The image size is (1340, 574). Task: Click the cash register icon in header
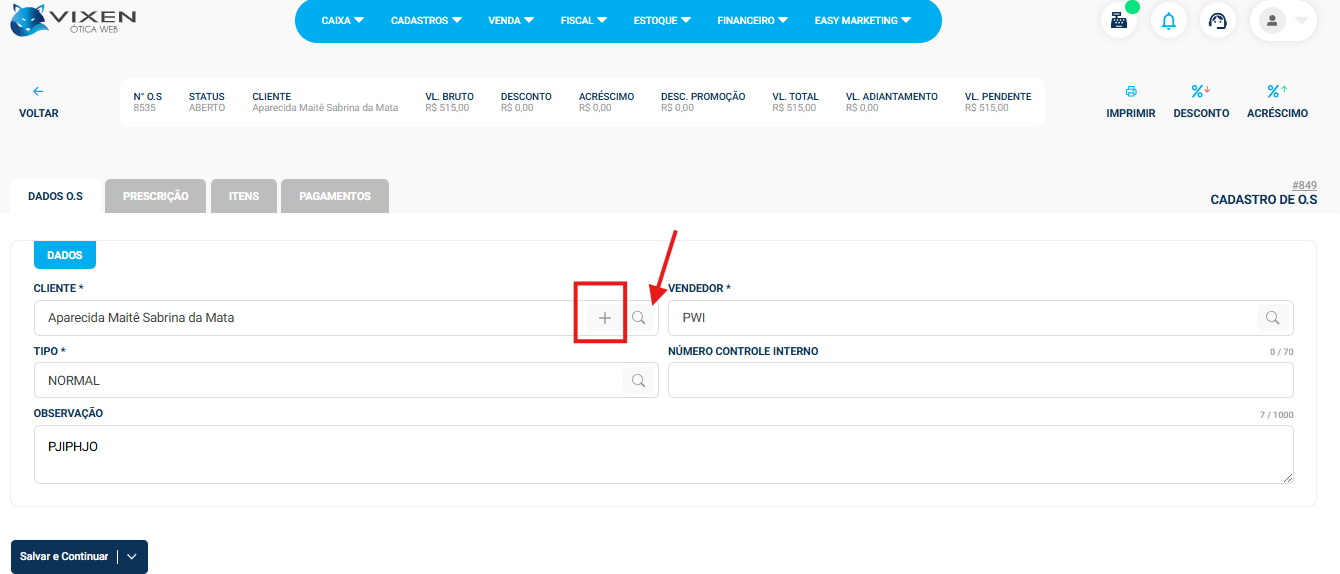1119,21
